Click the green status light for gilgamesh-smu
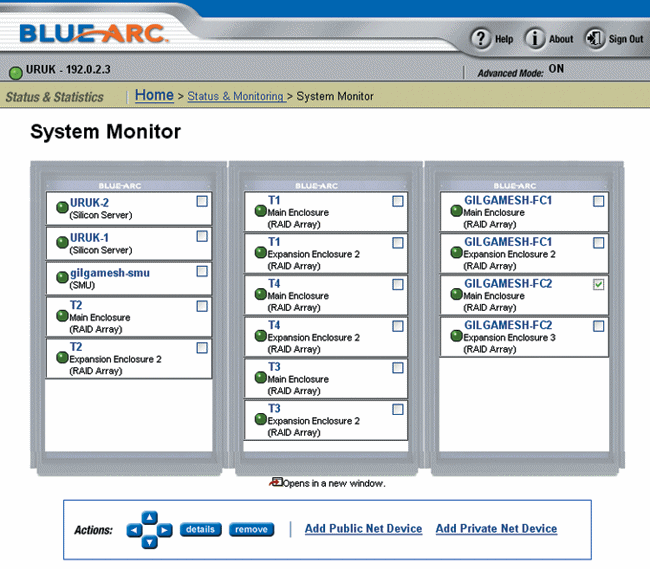The image size is (650, 569). click(x=62, y=277)
